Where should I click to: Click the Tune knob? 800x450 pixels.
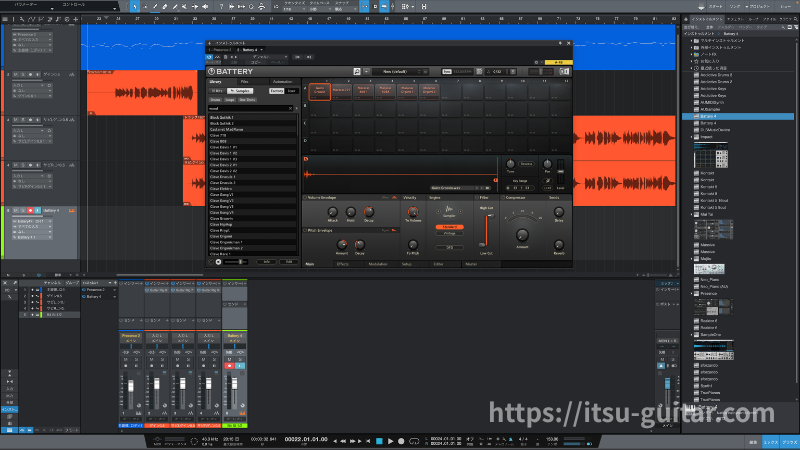point(510,164)
